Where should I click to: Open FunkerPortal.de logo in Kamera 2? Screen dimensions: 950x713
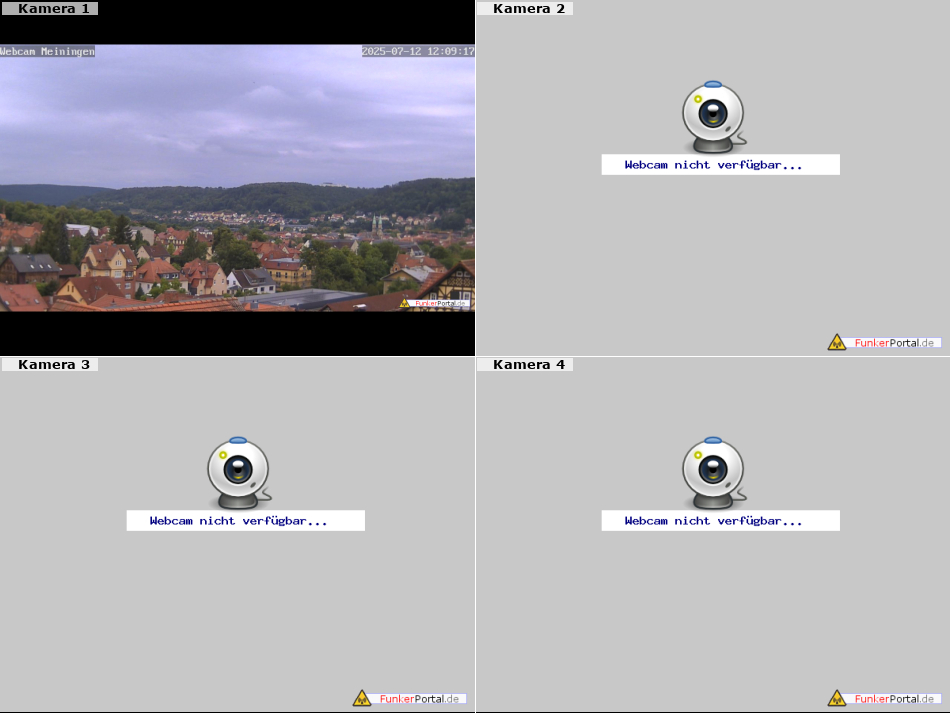click(885, 342)
